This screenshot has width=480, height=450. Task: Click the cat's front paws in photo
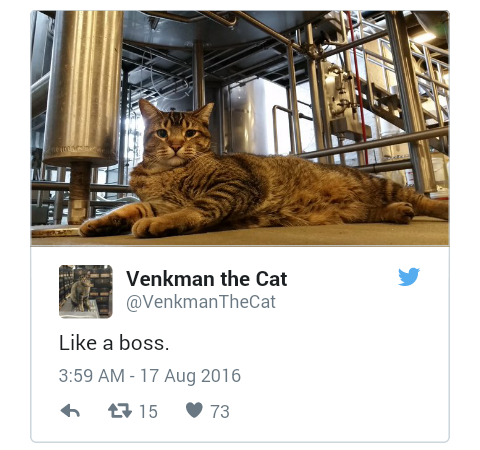pyautogui.click(x=133, y=226)
